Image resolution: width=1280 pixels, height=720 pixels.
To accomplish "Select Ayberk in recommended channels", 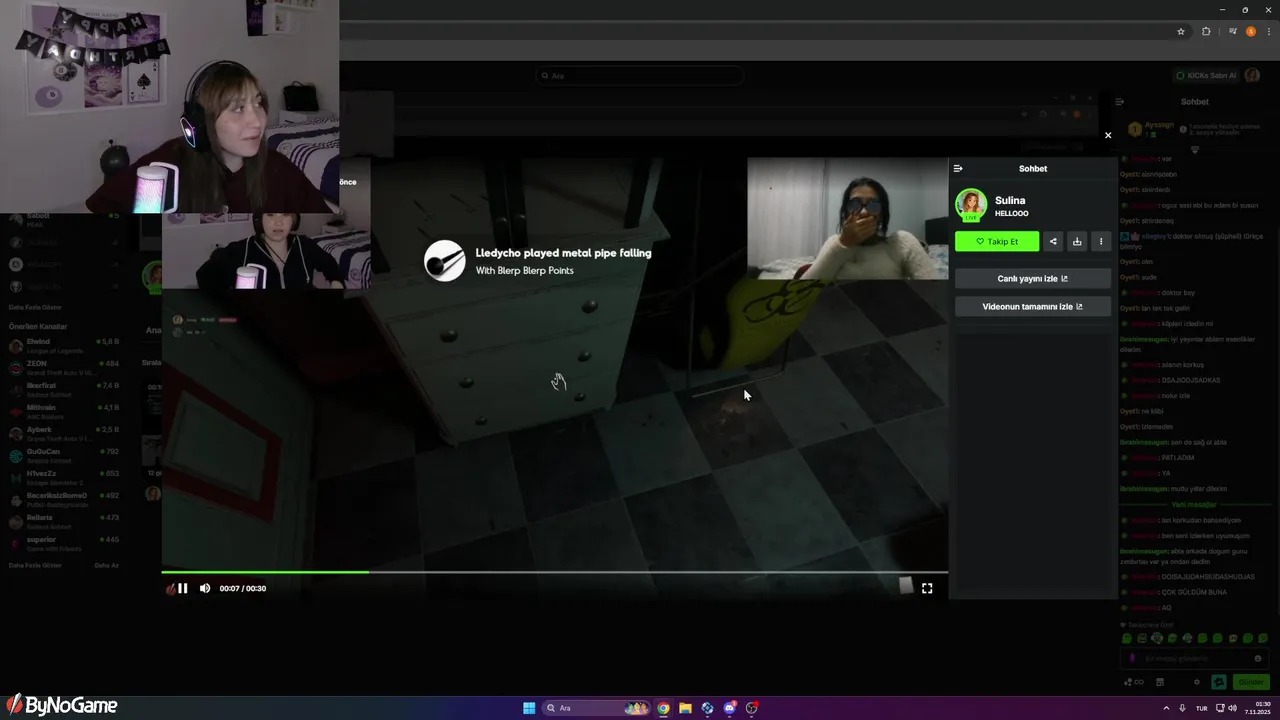I will coord(63,432).
